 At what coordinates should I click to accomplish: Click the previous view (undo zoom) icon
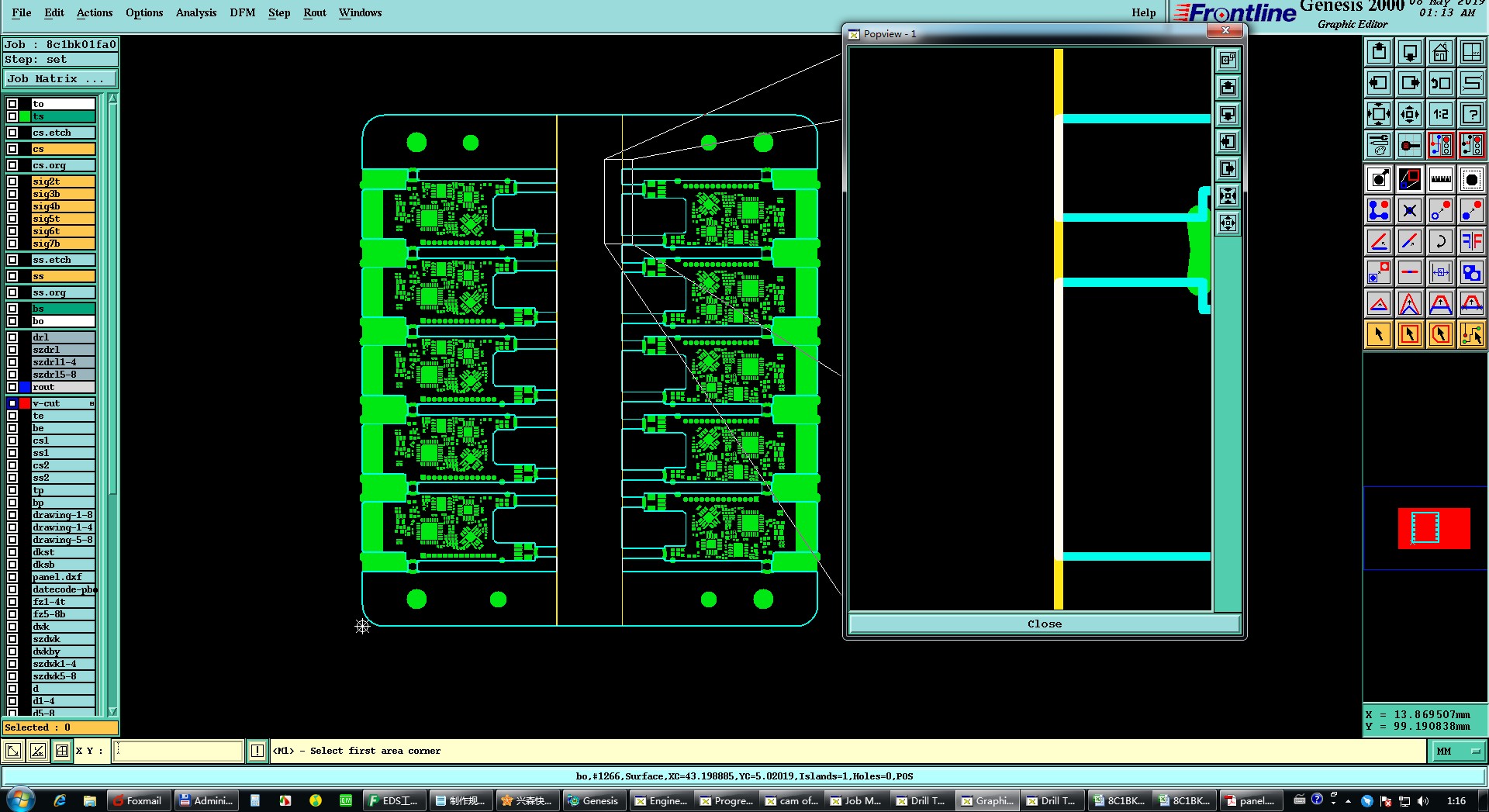[1440, 83]
